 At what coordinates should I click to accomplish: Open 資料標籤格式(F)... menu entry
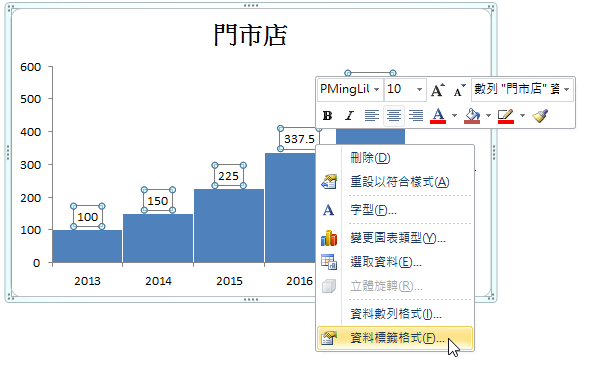[x=395, y=338]
